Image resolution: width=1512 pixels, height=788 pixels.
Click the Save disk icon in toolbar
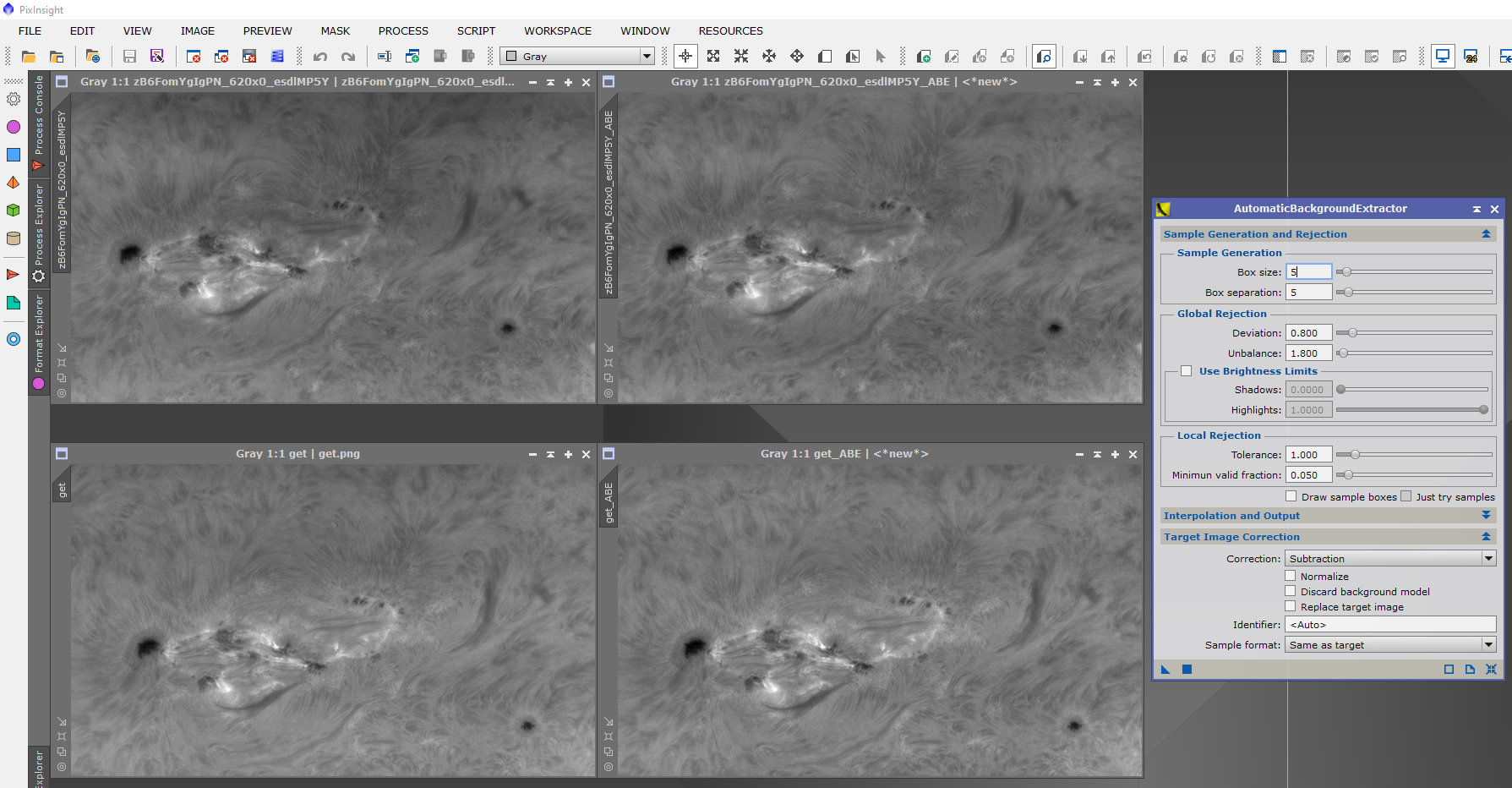click(129, 57)
